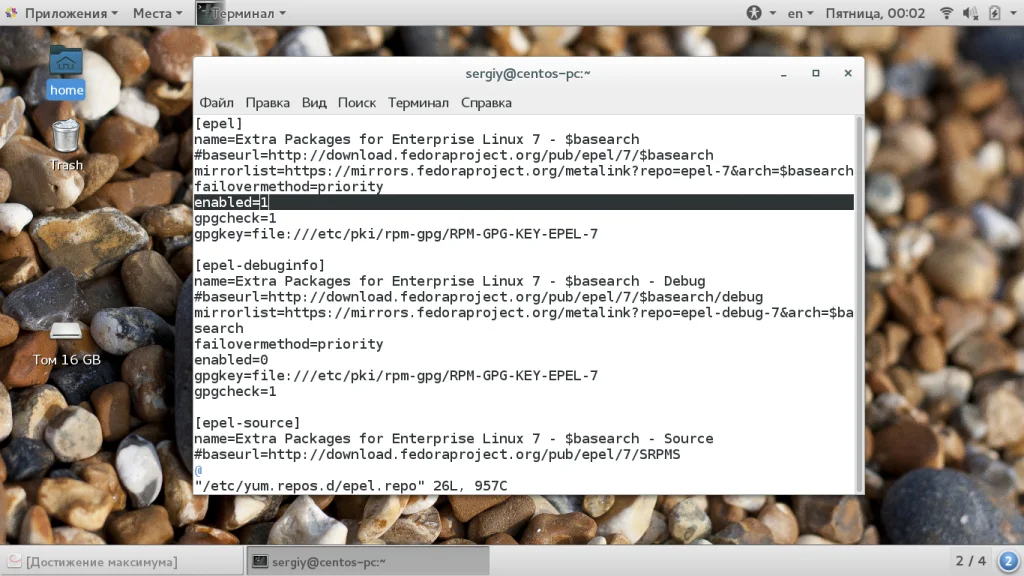Viewport: 1024px width, 576px height.
Task: Open the Файл menu
Action: tap(216, 103)
